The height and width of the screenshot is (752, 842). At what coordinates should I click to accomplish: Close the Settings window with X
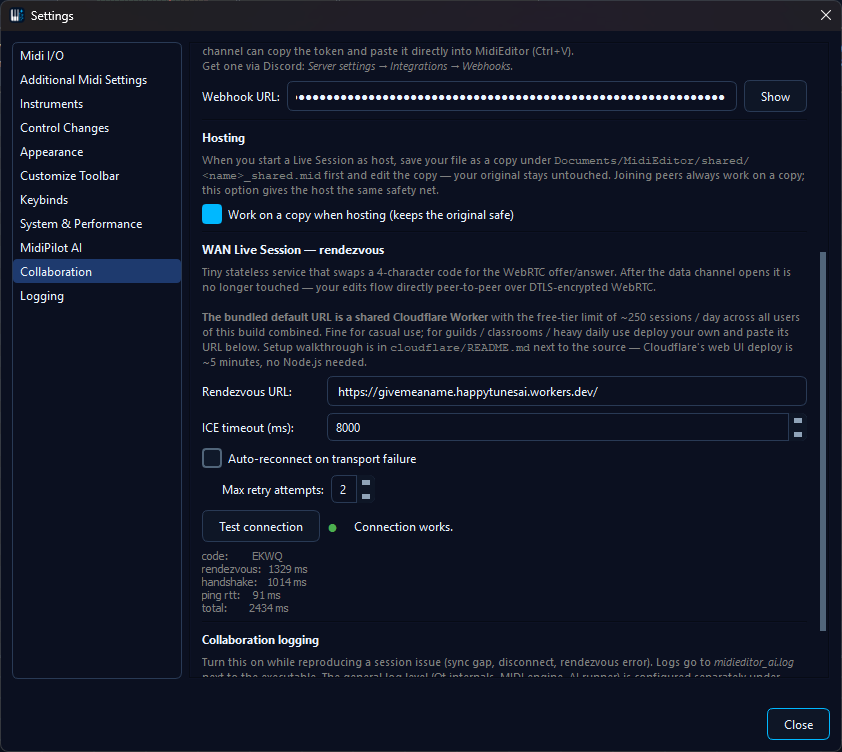826,15
